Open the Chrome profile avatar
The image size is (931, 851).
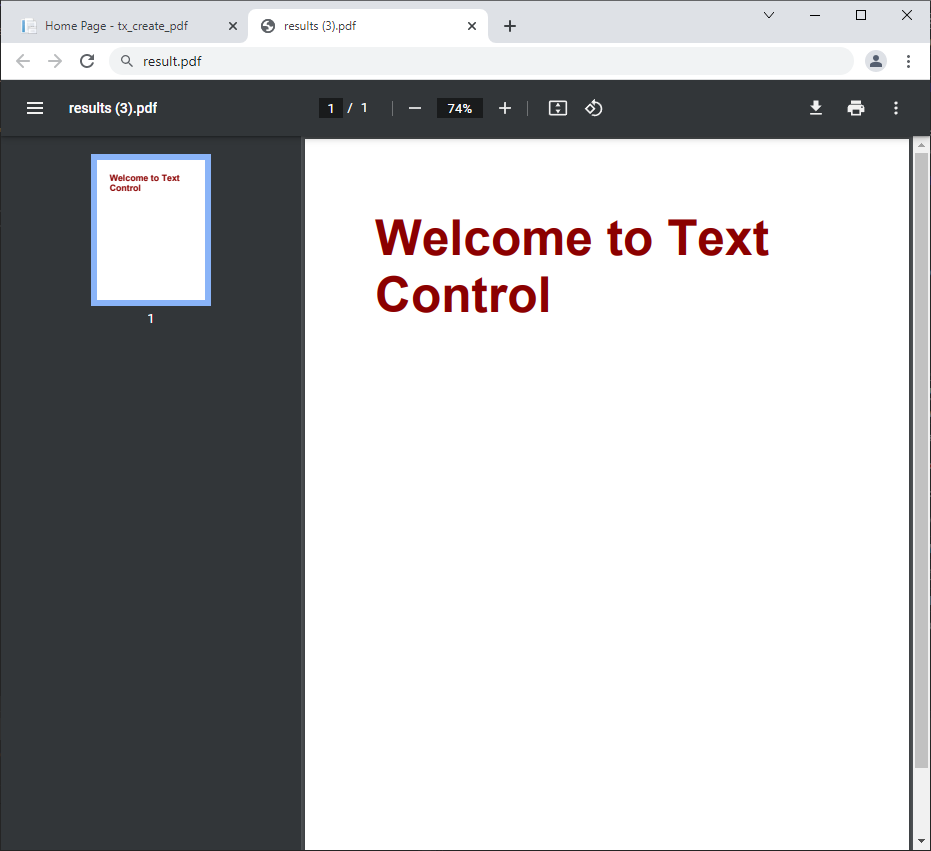point(876,61)
